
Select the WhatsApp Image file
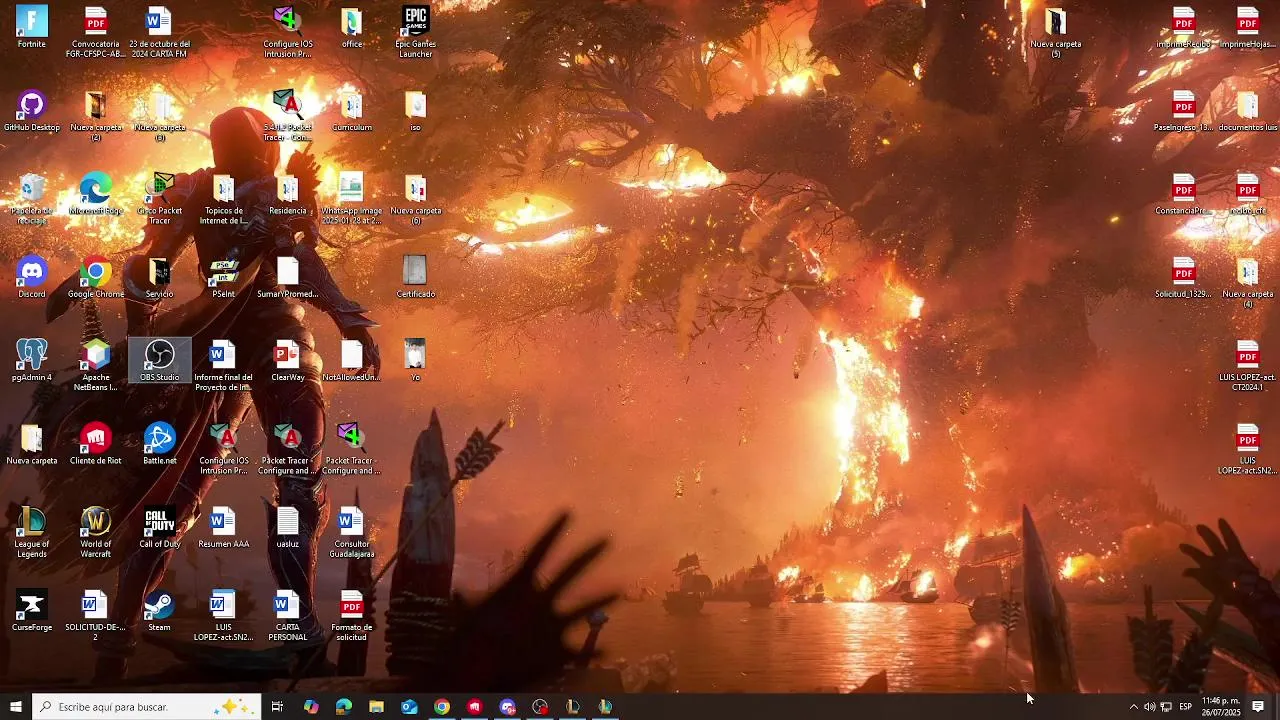tap(352, 199)
